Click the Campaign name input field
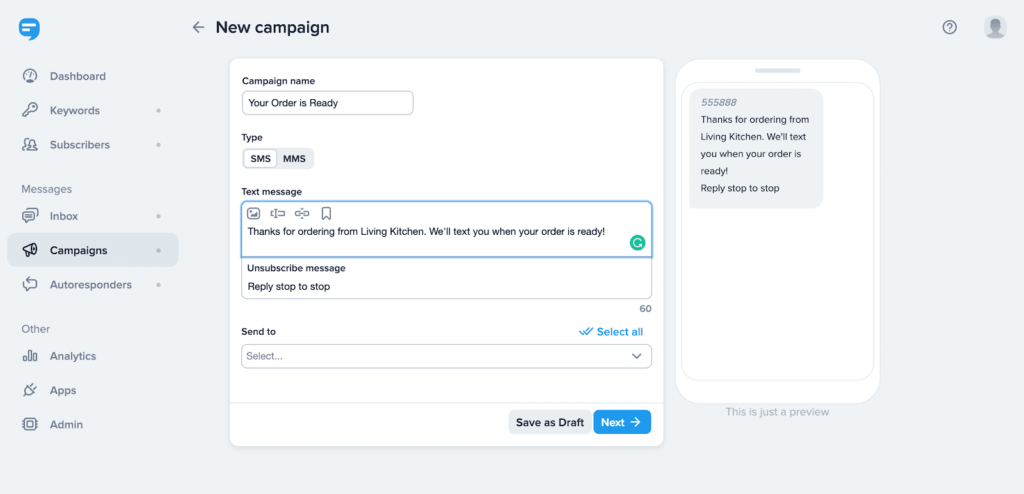Viewport: 1024px width, 494px height. 327,103
